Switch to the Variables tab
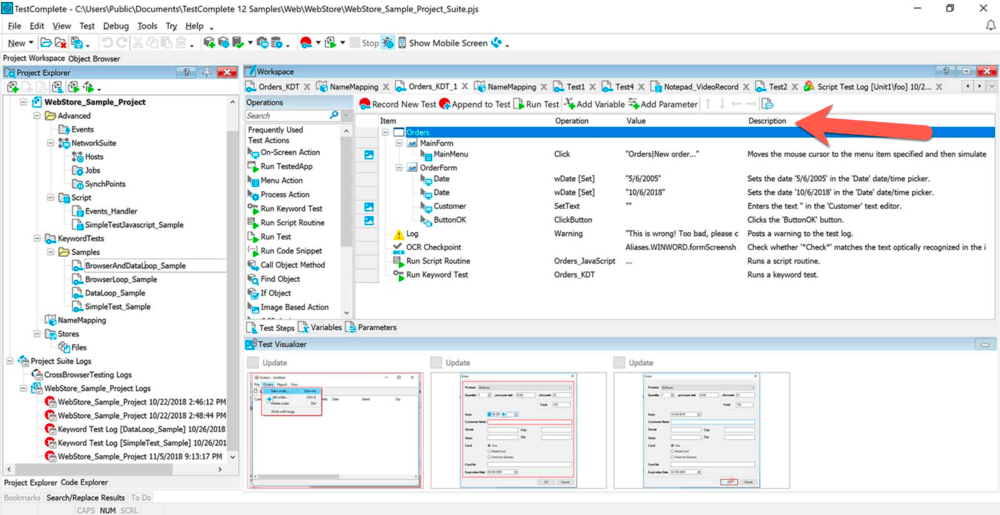This screenshot has height=515, width=1000. point(321,328)
